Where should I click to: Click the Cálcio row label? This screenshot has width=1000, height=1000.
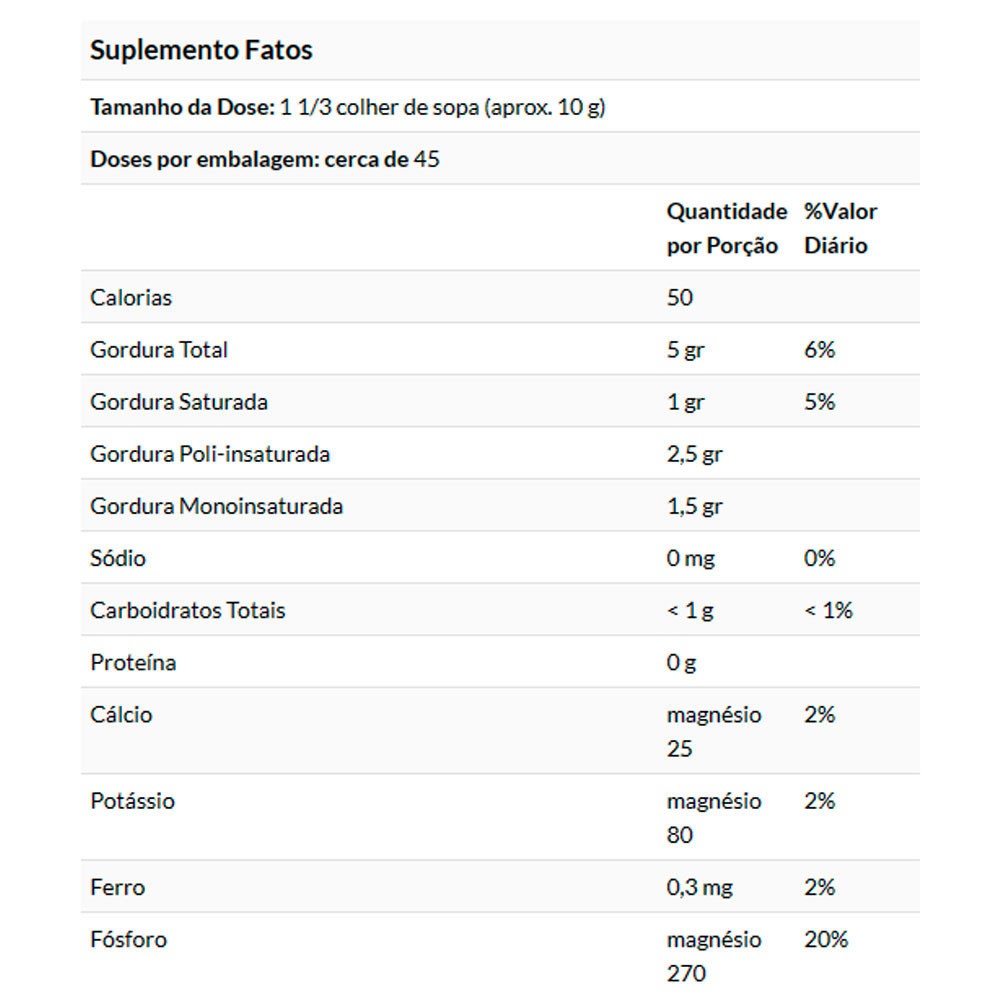(121, 715)
